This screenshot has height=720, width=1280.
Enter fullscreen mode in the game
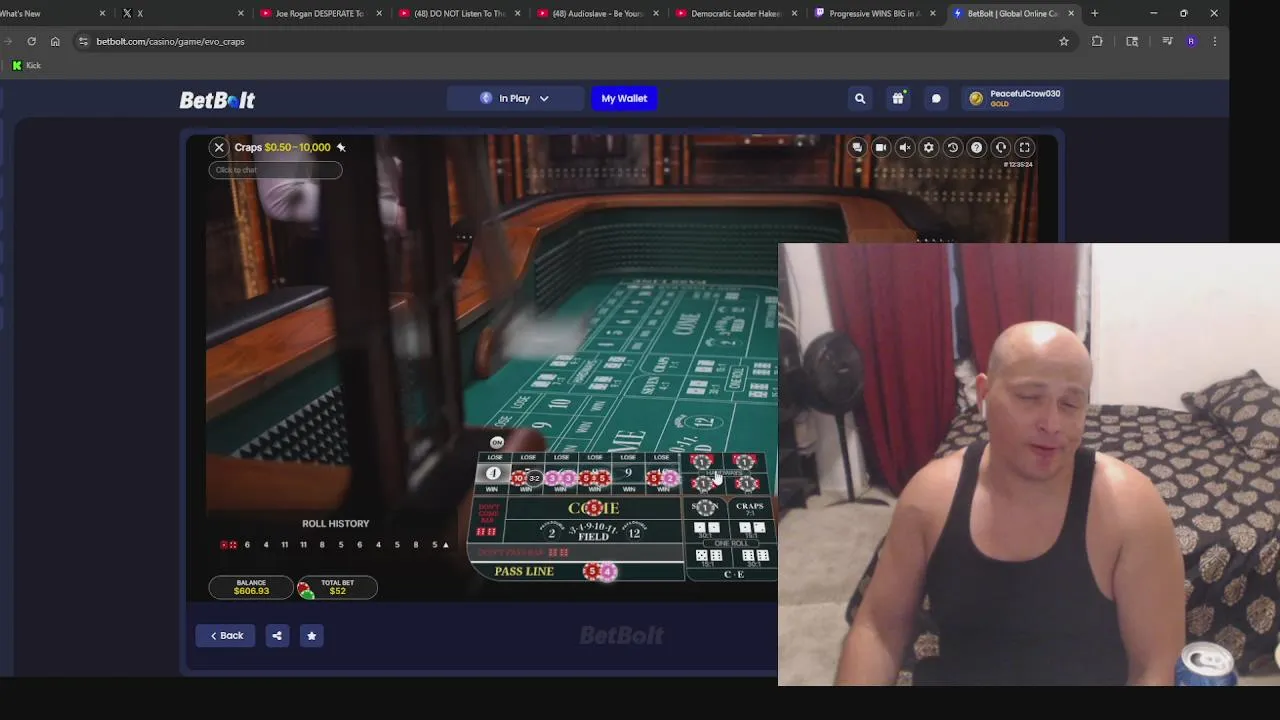(1025, 147)
